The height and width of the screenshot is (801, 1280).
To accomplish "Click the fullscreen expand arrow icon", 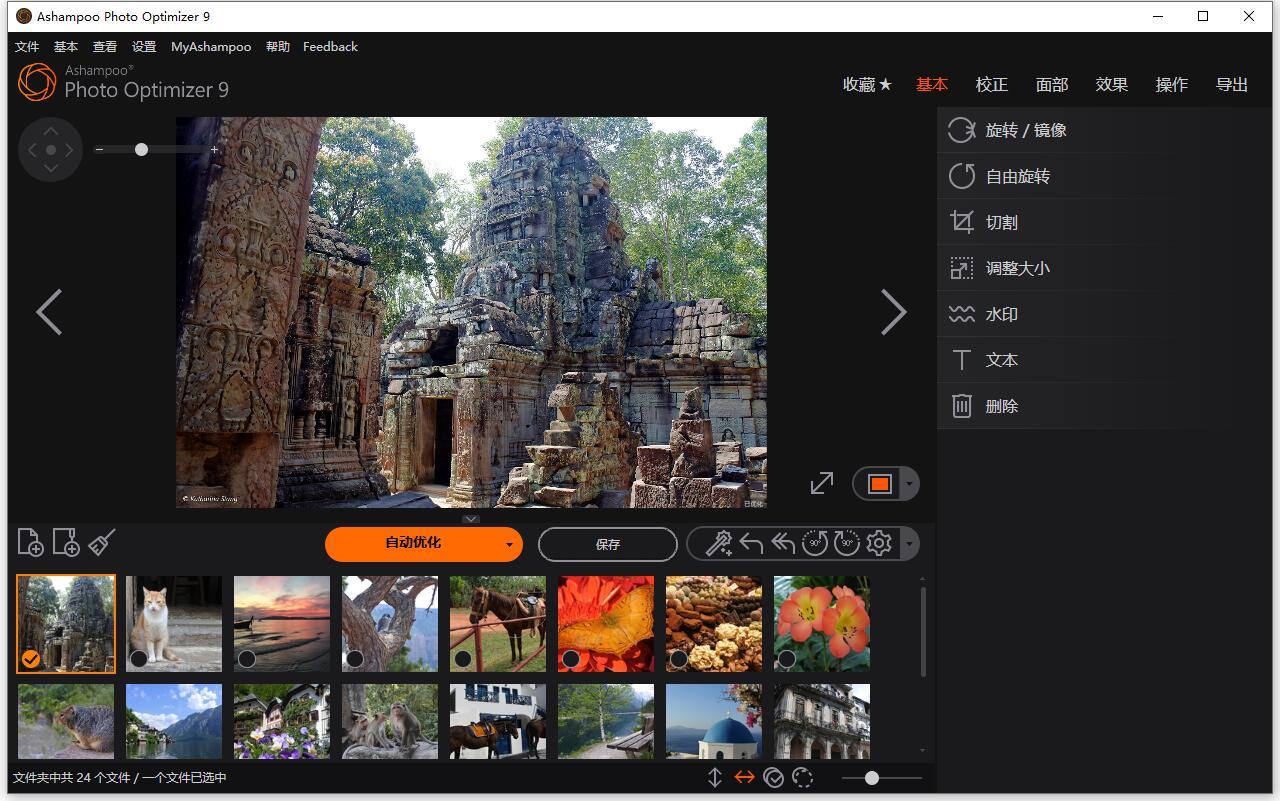I will click(x=822, y=483).
